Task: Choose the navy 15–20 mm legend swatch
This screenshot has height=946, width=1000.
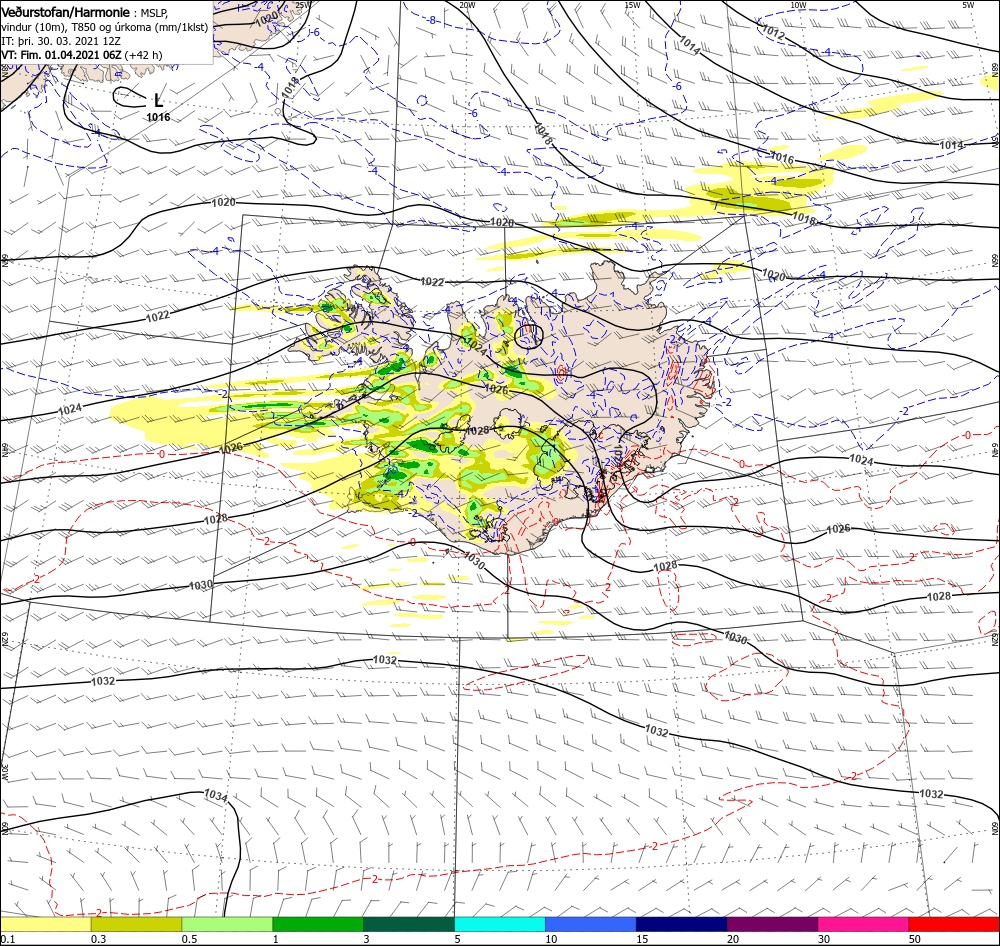Action: click(x=681, y=925)
